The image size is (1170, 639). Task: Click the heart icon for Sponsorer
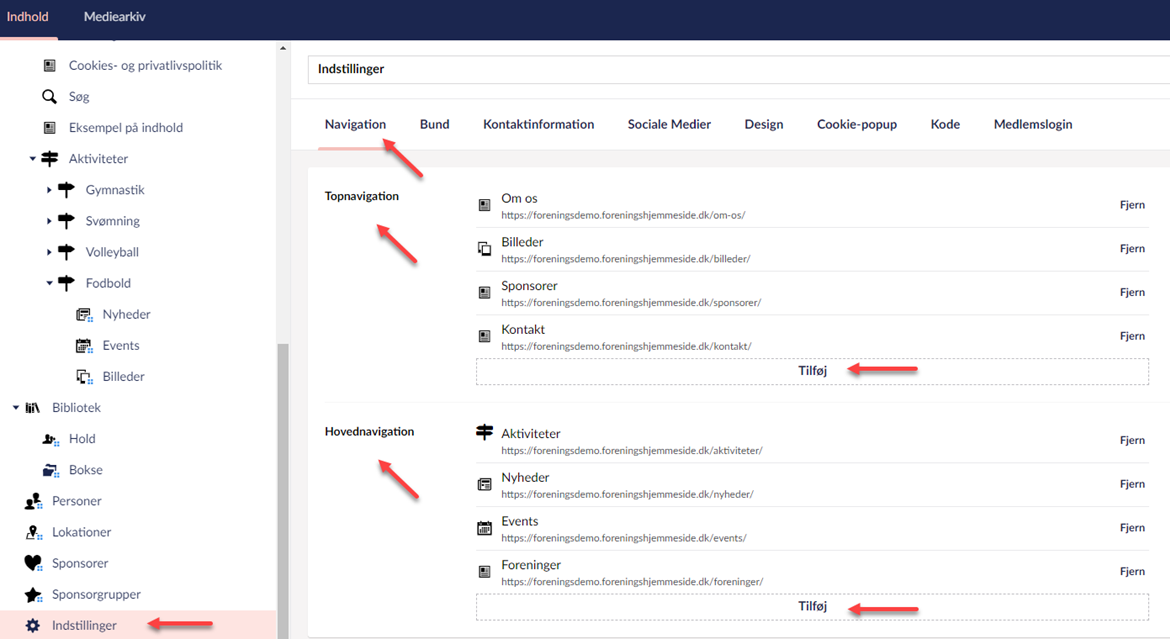(x=33, y=563)
